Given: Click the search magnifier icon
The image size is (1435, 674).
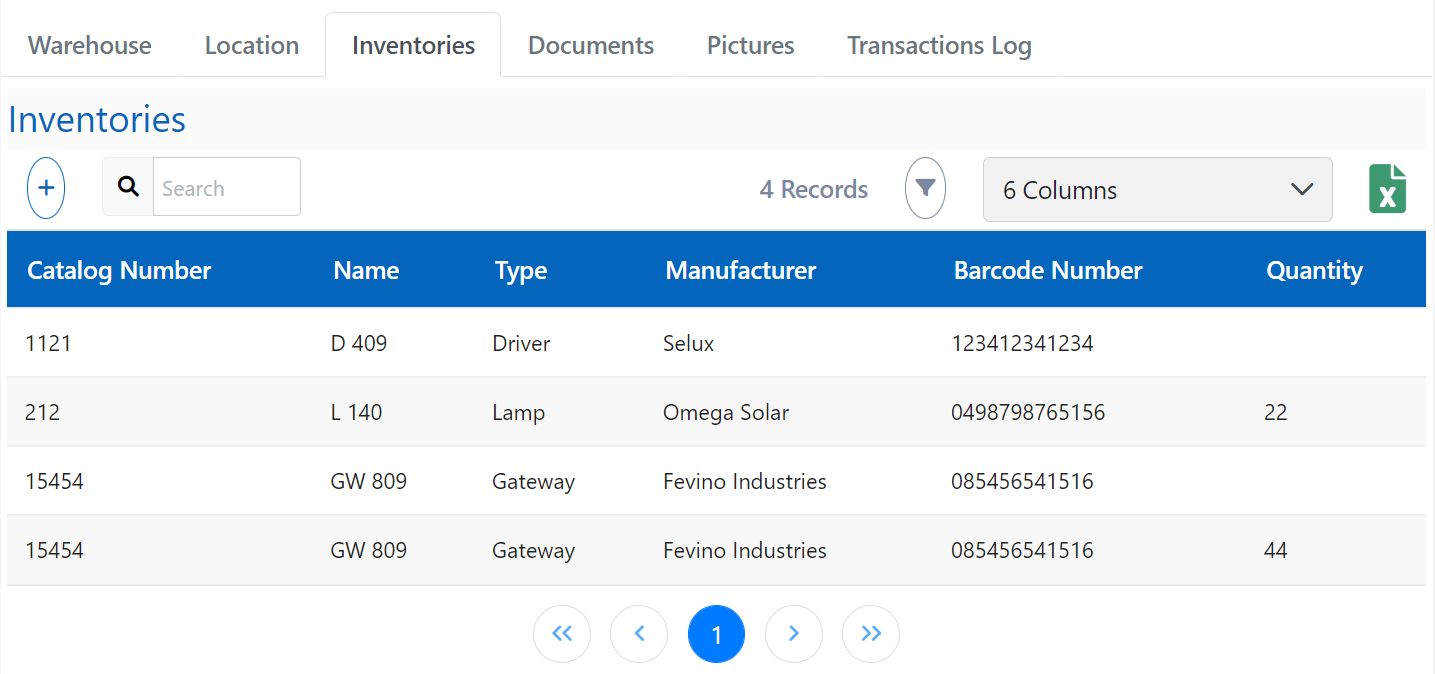Looking at the screenshot, I should coord(128,187).
